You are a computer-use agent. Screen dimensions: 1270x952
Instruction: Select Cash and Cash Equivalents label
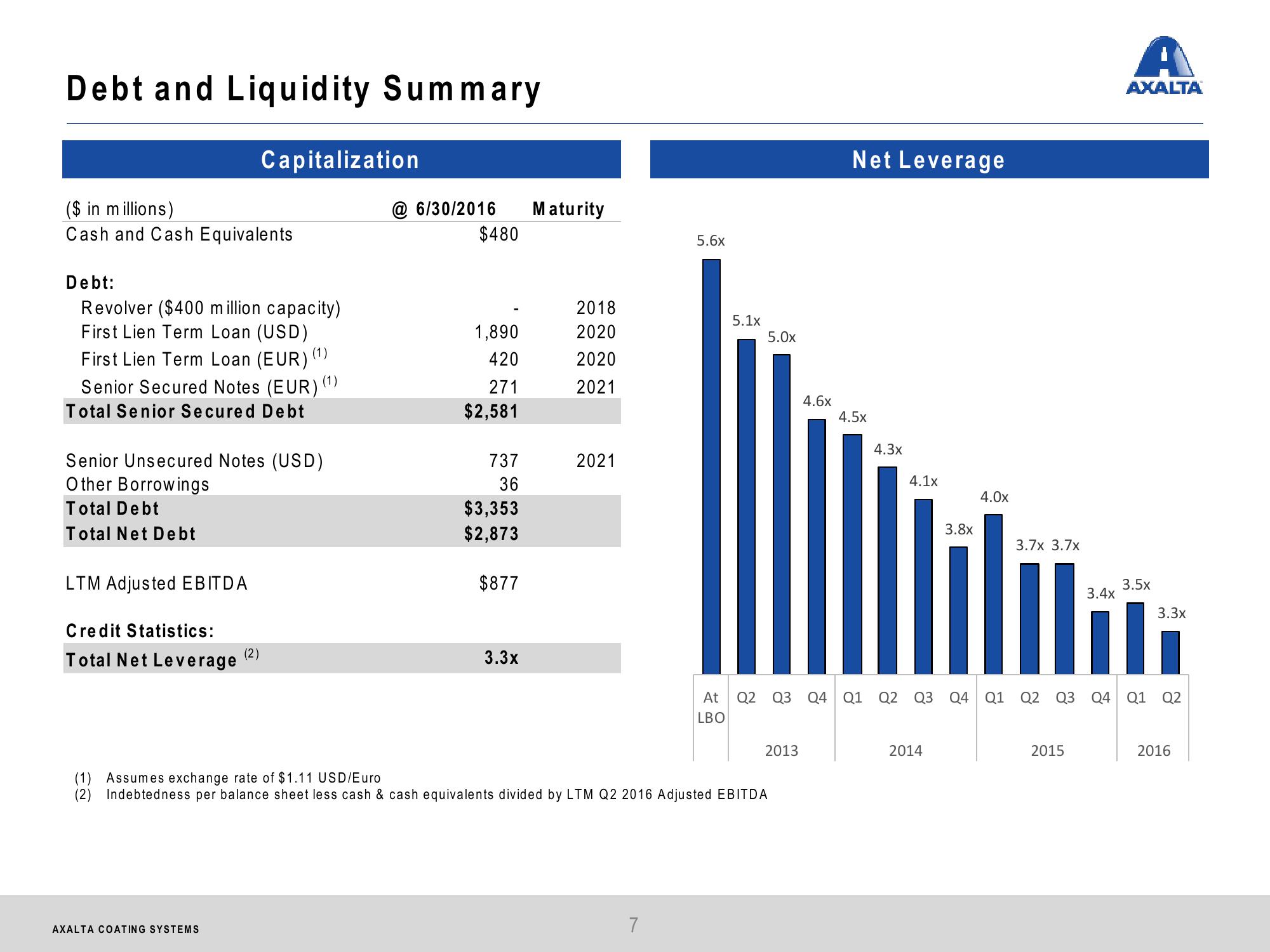tap(179, 234)
